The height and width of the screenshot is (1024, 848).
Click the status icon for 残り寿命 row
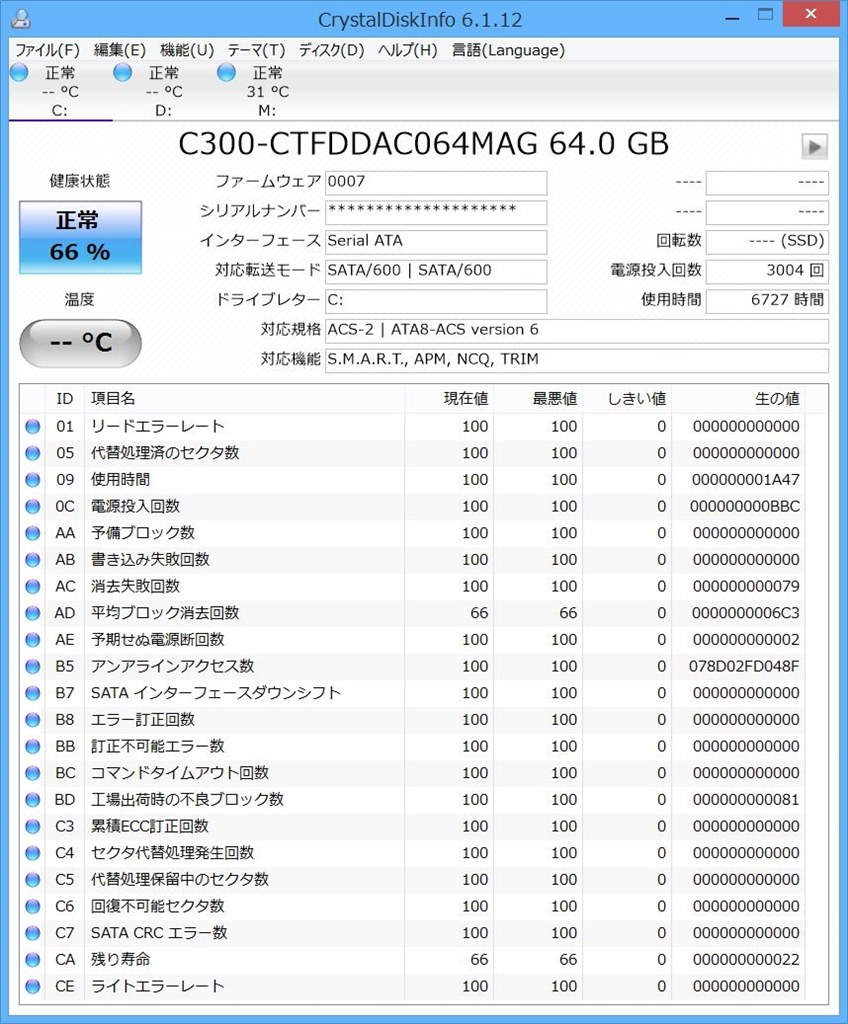33,960
